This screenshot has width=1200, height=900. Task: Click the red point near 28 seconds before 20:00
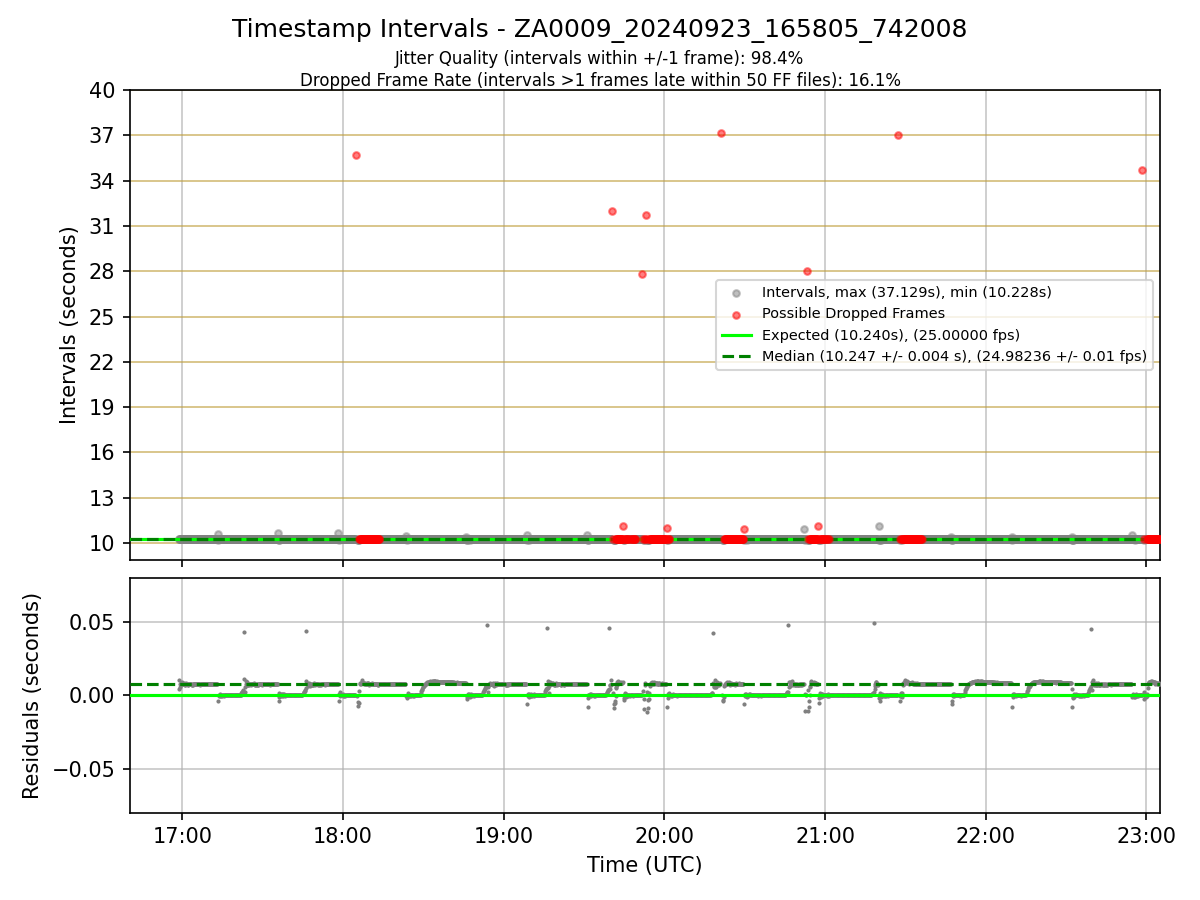[642, 274]
